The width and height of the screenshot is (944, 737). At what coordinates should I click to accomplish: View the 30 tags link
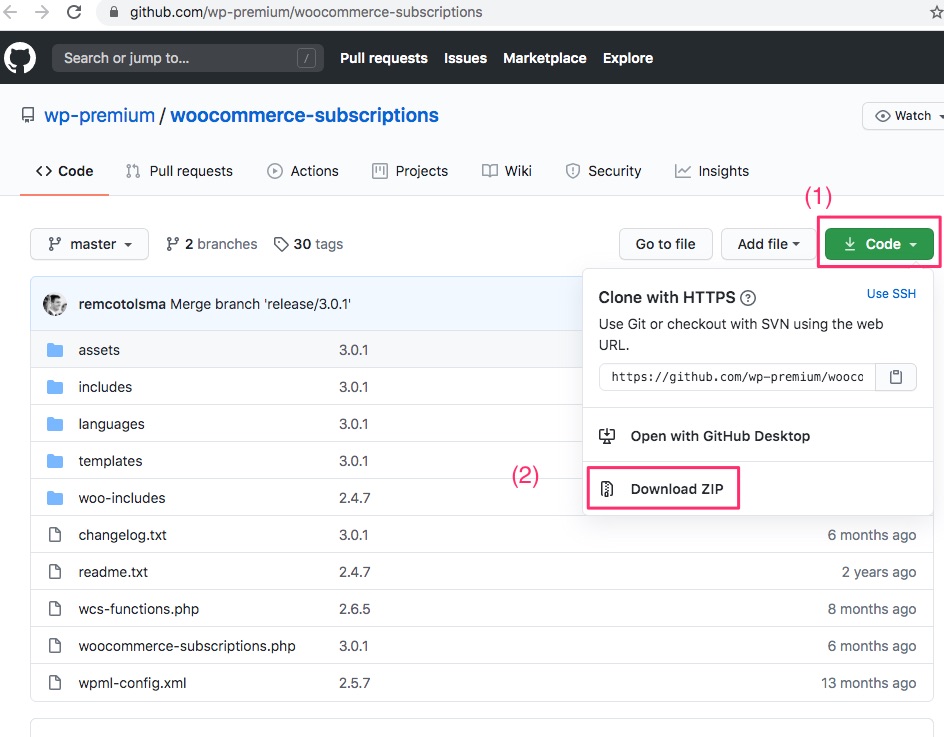308,244
